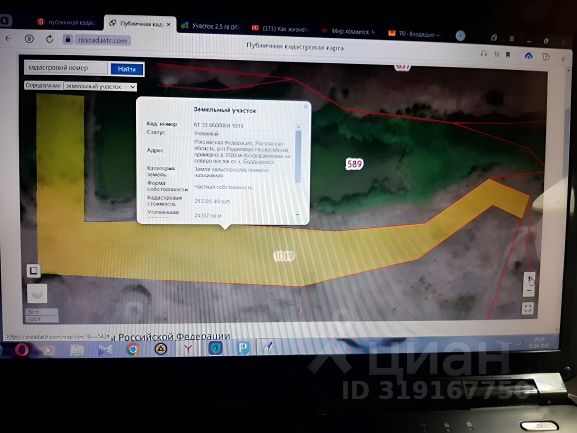Go back with browser back arrow
Image resolution: width=577 pixels, height=433 pixels.
(9, 38)
